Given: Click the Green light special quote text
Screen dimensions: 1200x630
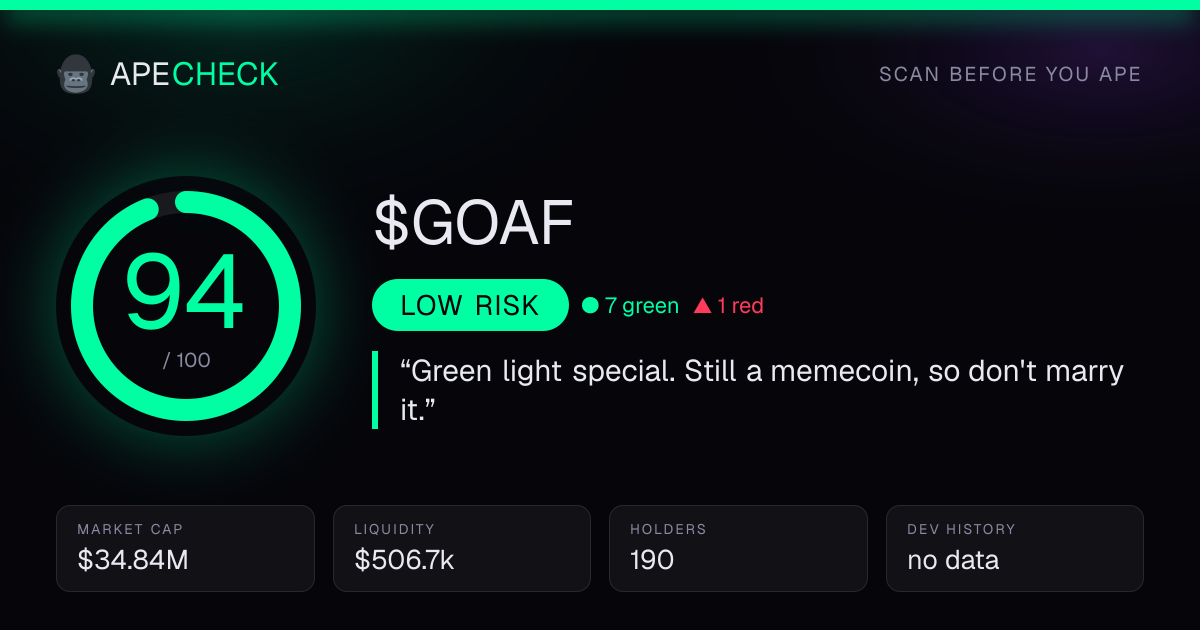Looking at the screenshot, I should point(761,390).
